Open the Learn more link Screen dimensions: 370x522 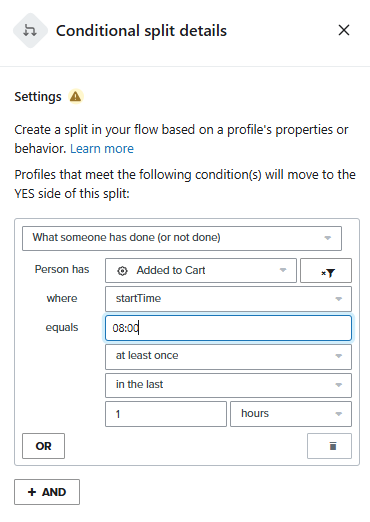(x=102, y=149)
